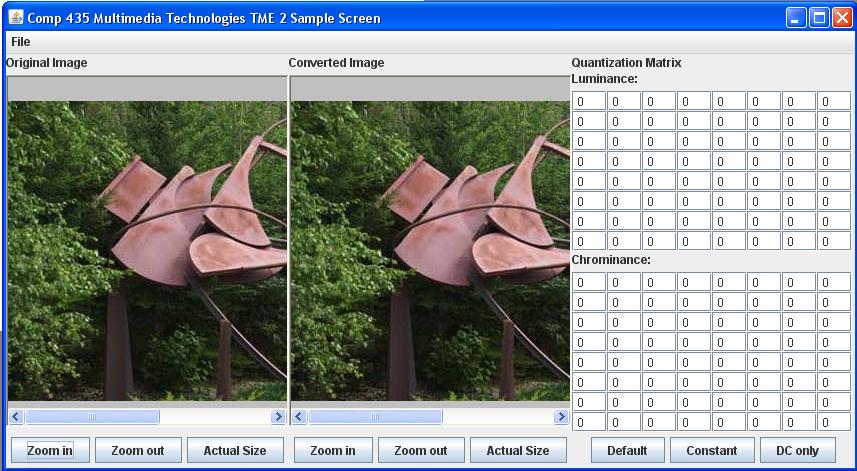857x471 pixels.
Task: Click Zoom in under Original Image
Action: tap(50, 450)
